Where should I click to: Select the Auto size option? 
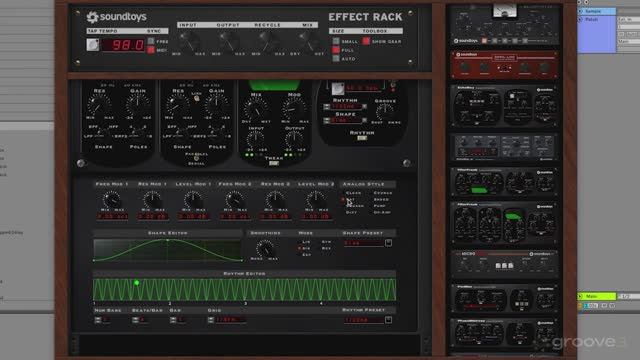(x=336, y=59)
